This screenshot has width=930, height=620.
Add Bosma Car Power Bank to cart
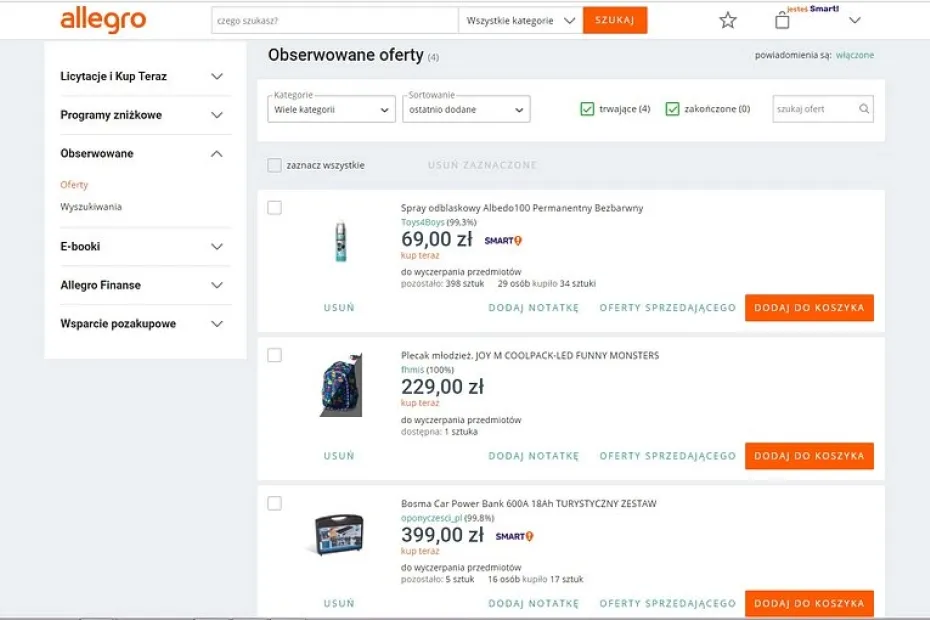[809, 603]
